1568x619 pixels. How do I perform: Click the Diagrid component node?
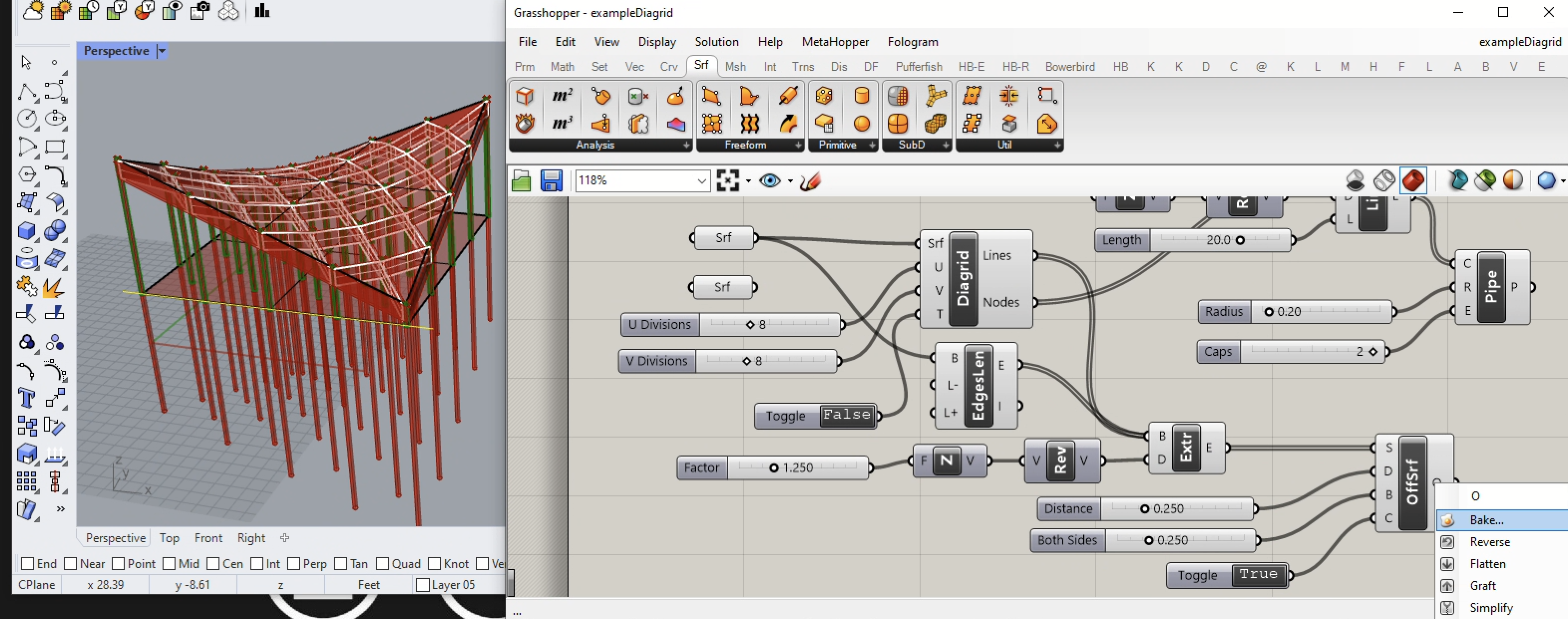(x=977, y=279)
